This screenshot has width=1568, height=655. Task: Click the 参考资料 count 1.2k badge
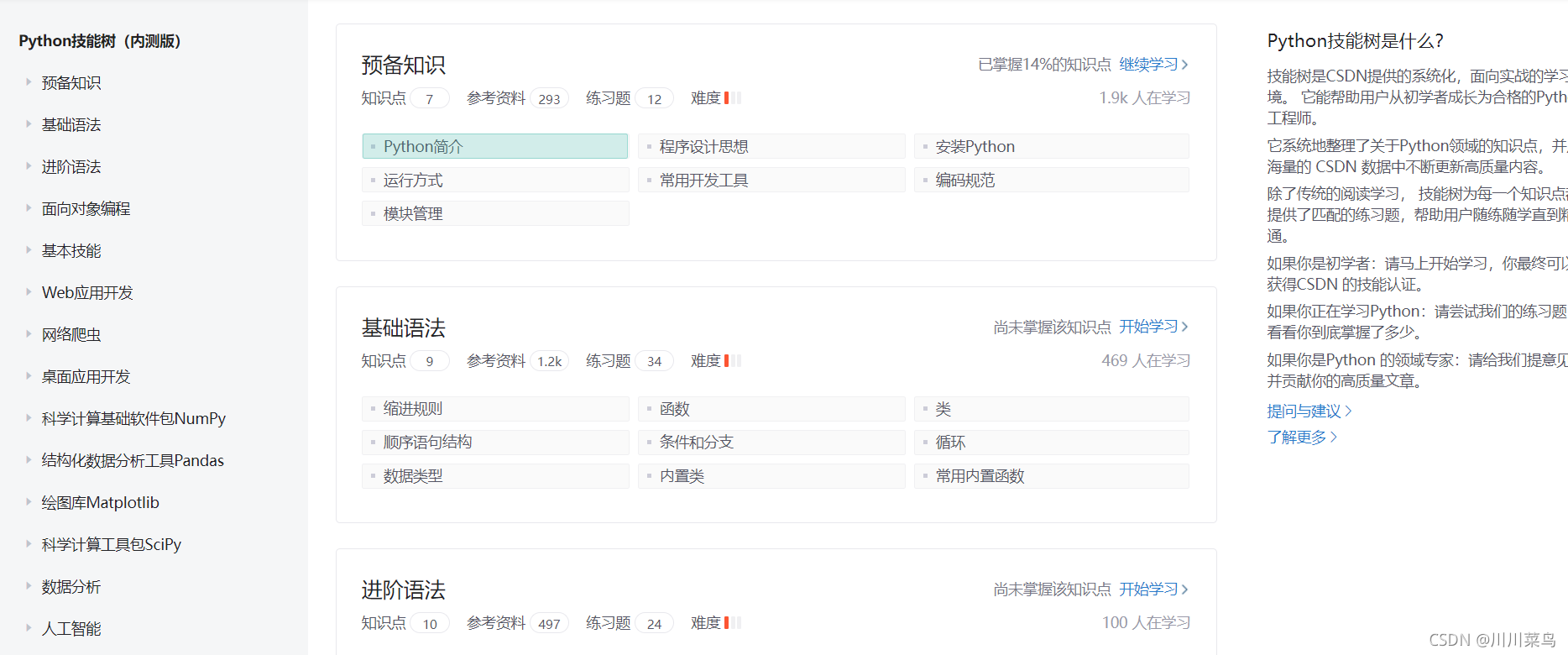click(550, 361)
